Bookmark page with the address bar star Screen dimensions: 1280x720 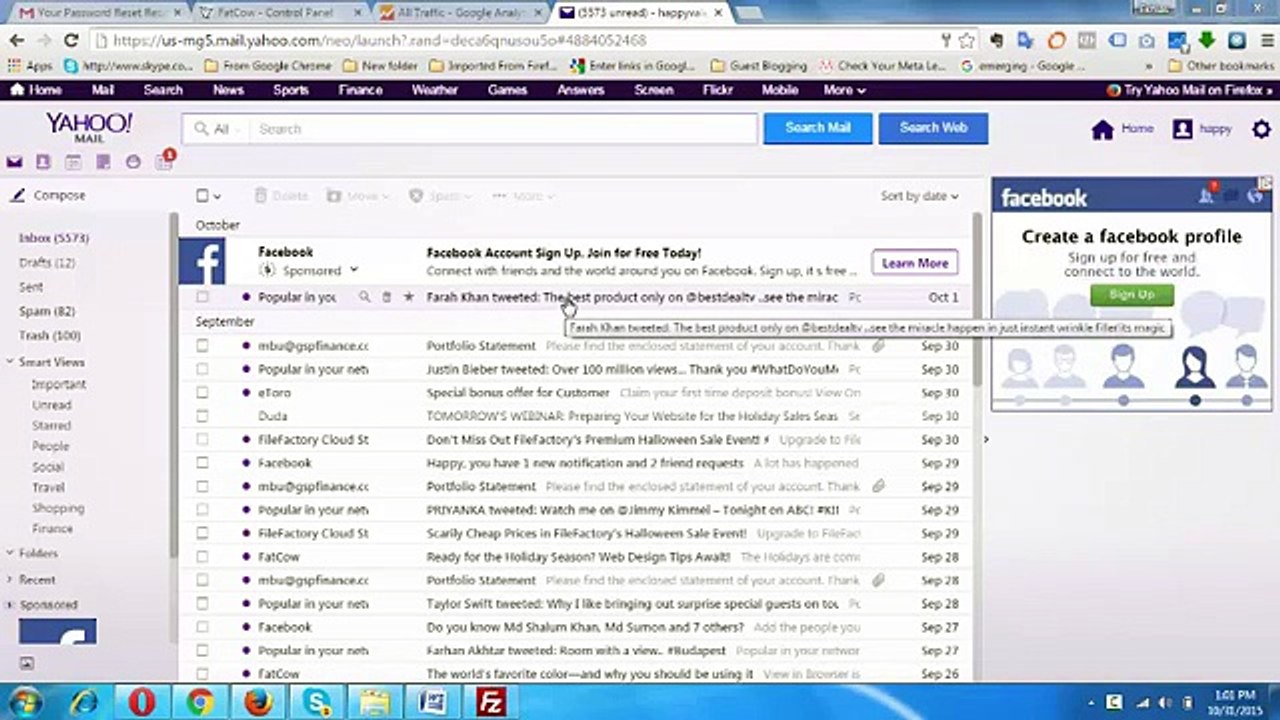tap(966, 41)
